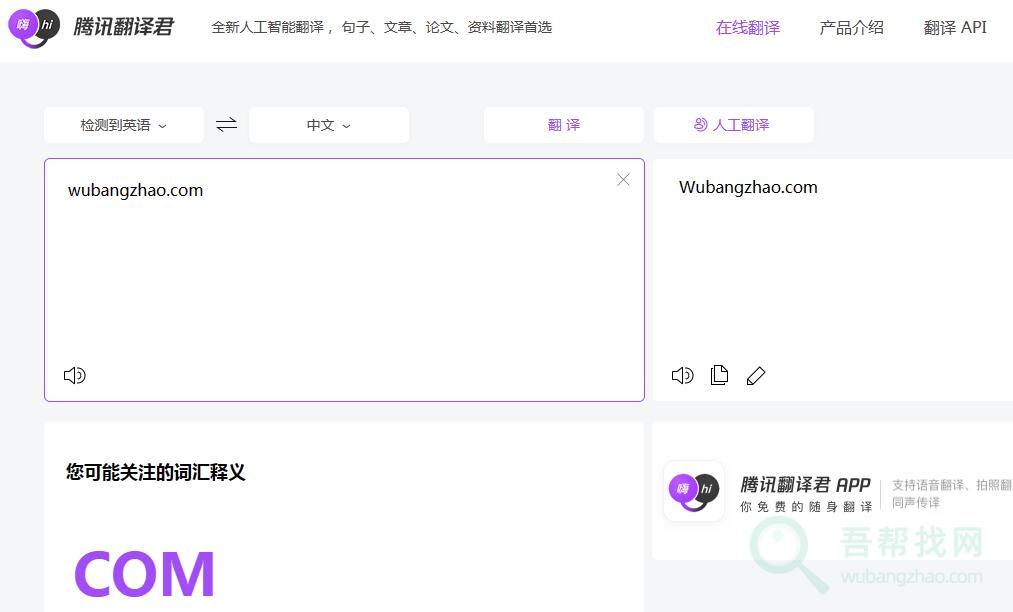Click the Tencent Translator logo icon
This screenshot has width=1013, height=612.
click(x=34, y=27)
